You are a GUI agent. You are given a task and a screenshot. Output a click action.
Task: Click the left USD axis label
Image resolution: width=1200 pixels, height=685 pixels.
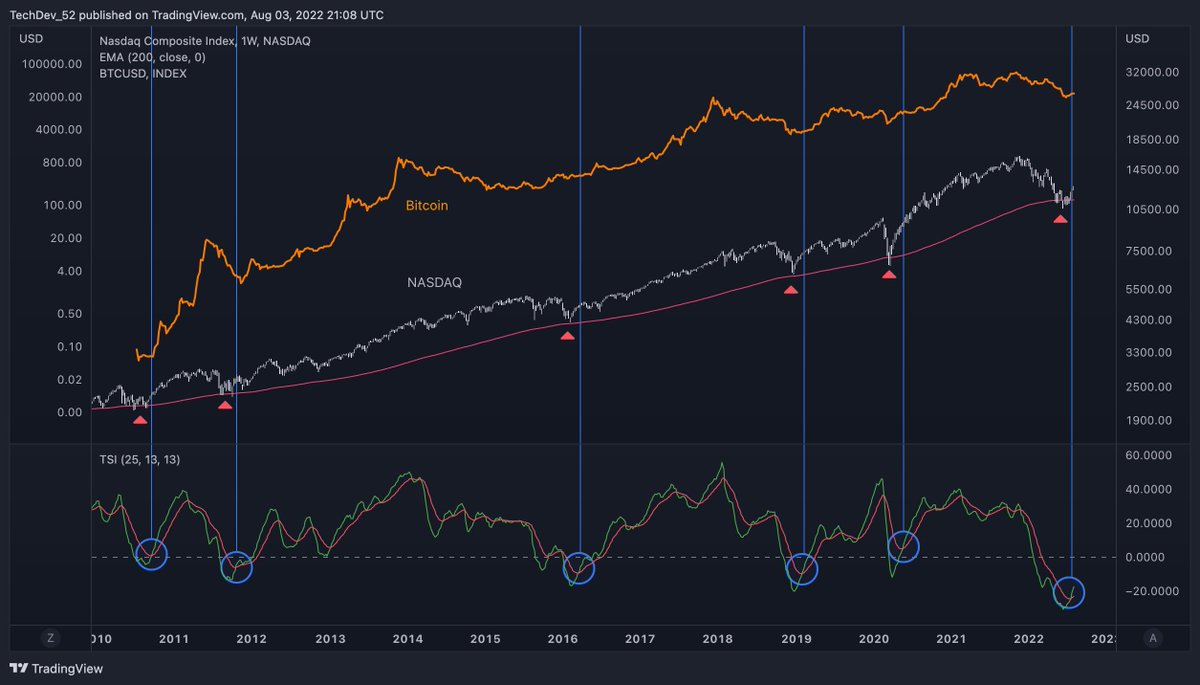[x=29, y=39]
